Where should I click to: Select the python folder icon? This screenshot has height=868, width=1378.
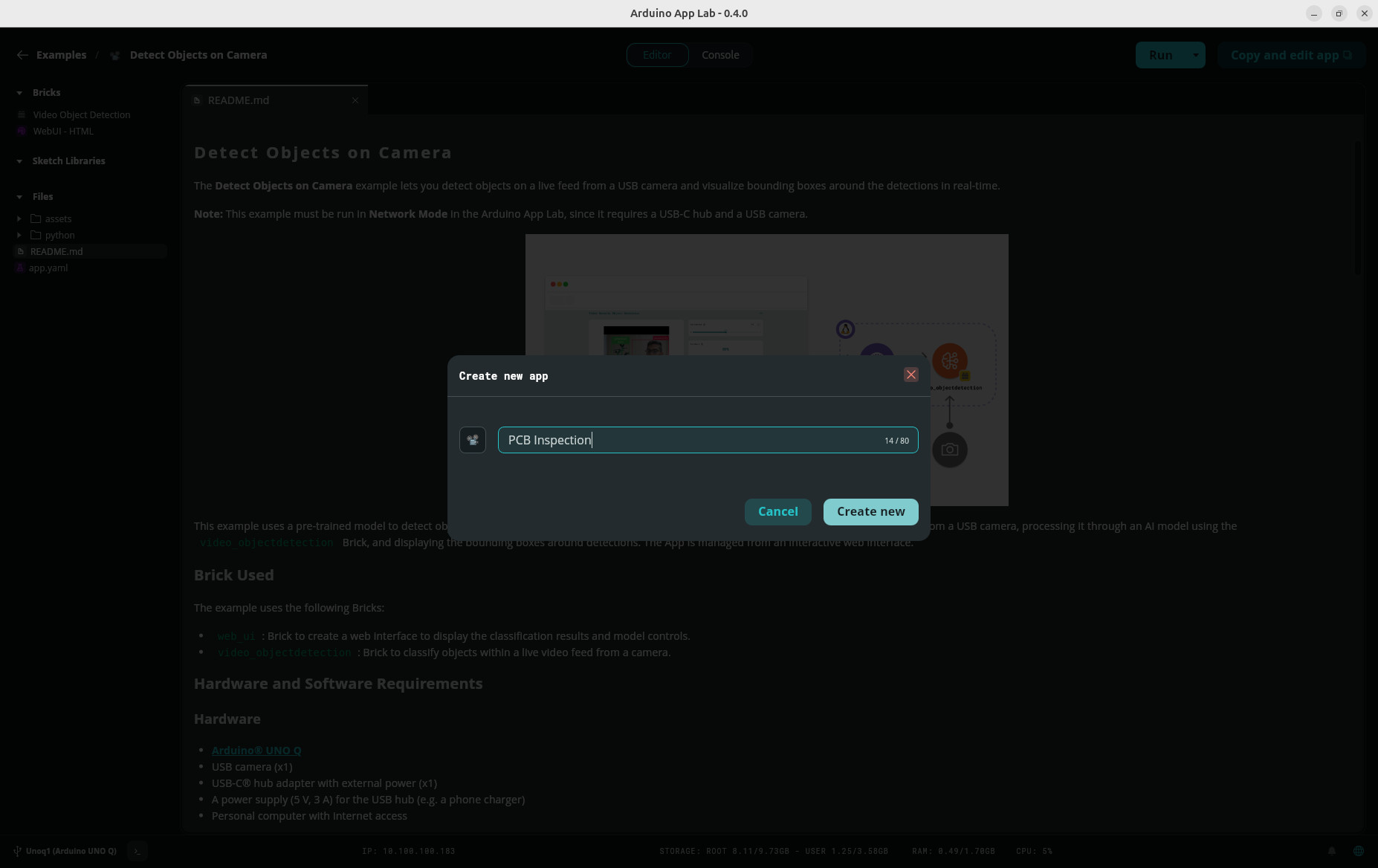36,235
